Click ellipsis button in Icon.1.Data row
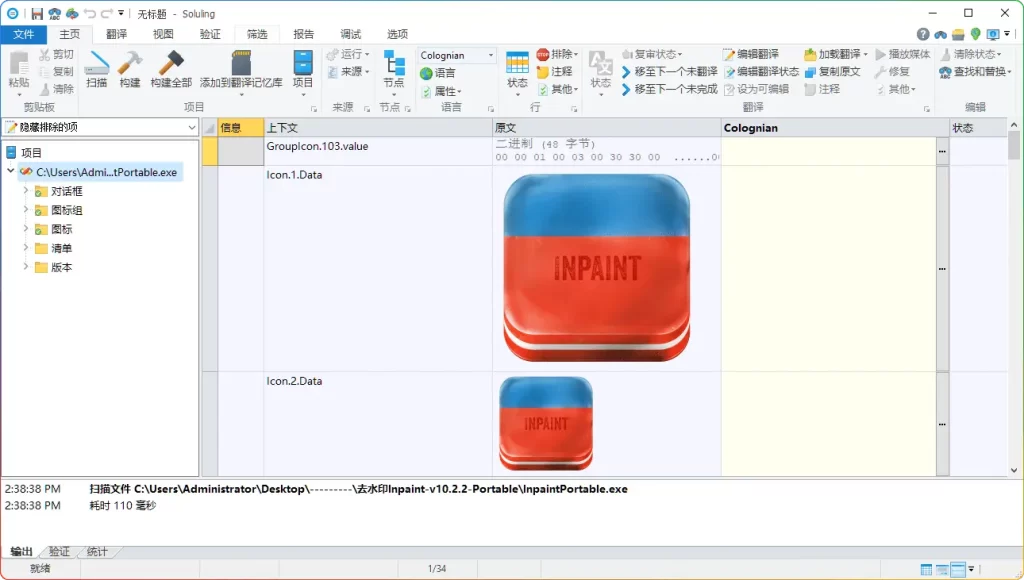The width and height of the screenshot is (1024, 580). coord(942,268)
